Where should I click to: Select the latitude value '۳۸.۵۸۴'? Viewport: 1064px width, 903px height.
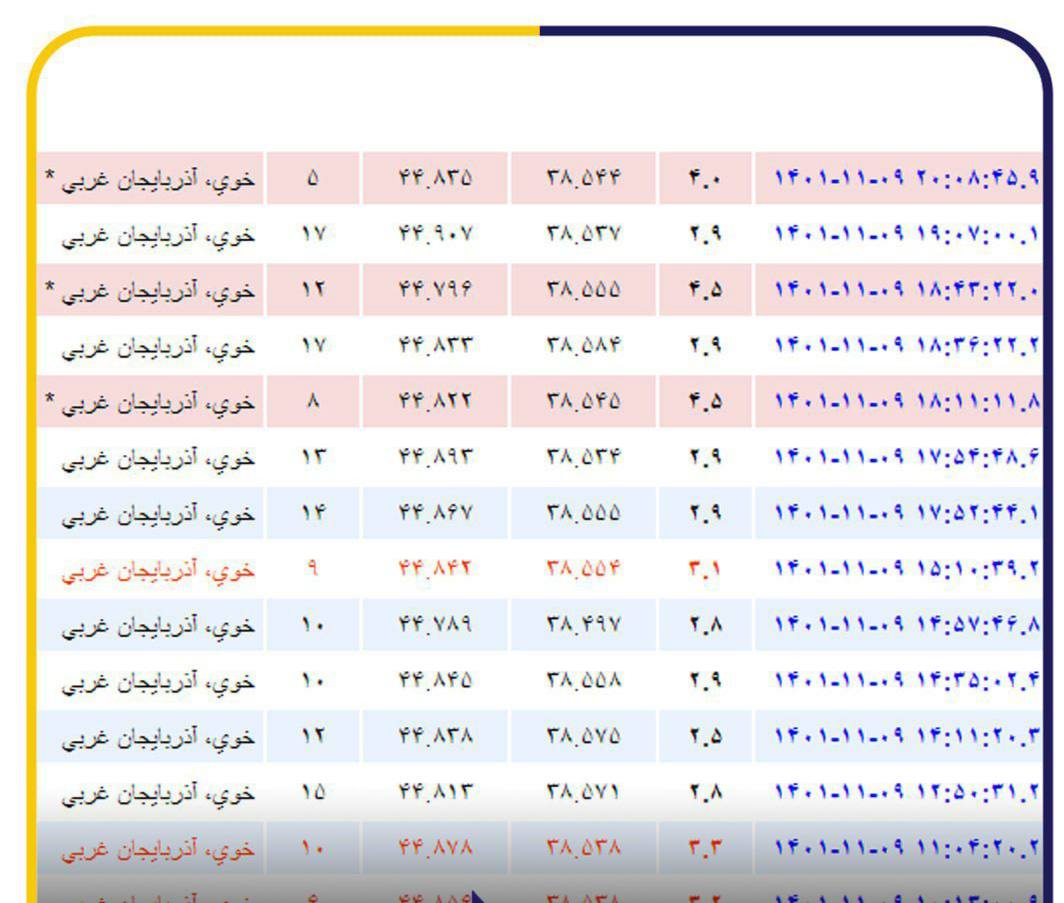[584, 345]
